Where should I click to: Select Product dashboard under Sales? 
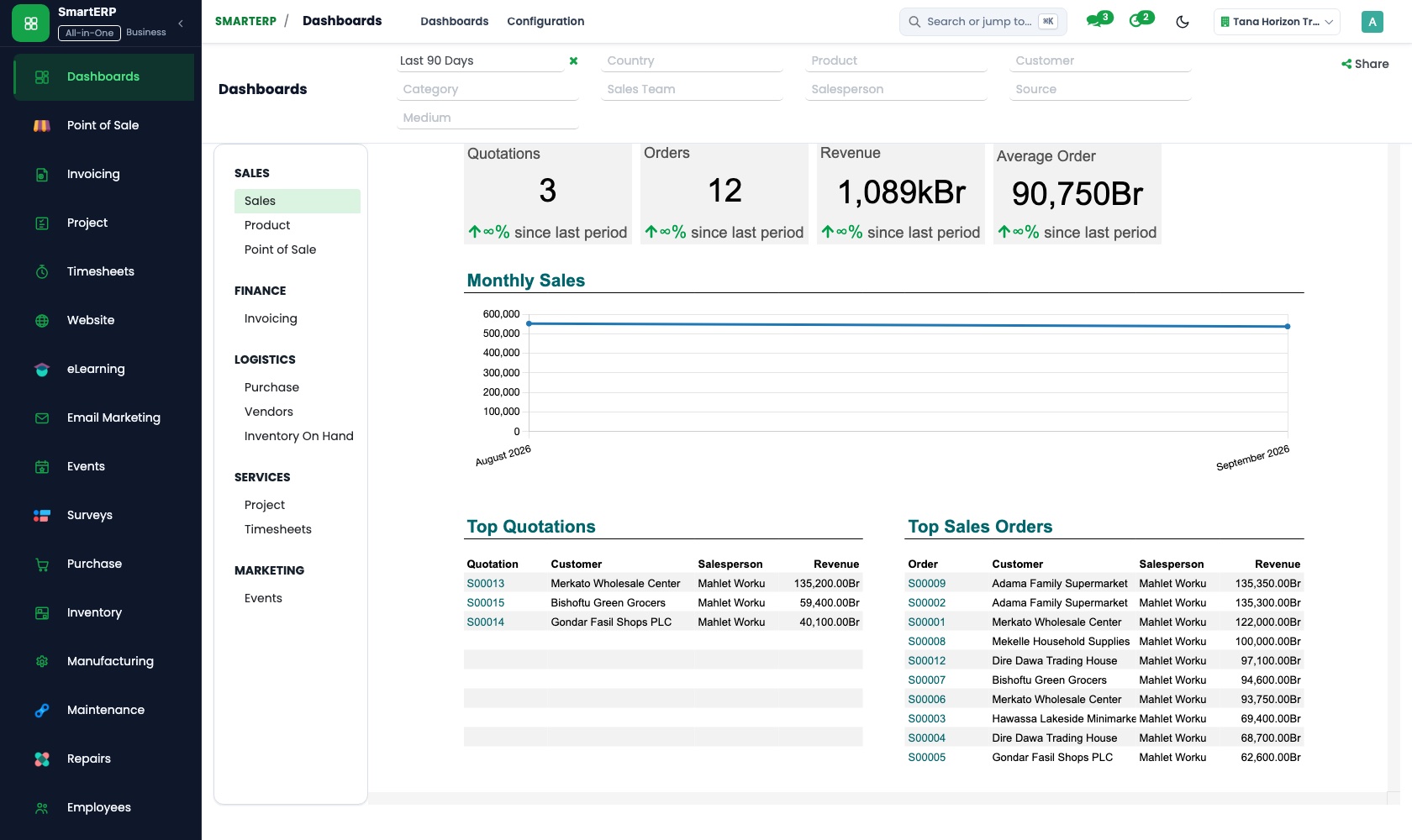pos(267,225)
